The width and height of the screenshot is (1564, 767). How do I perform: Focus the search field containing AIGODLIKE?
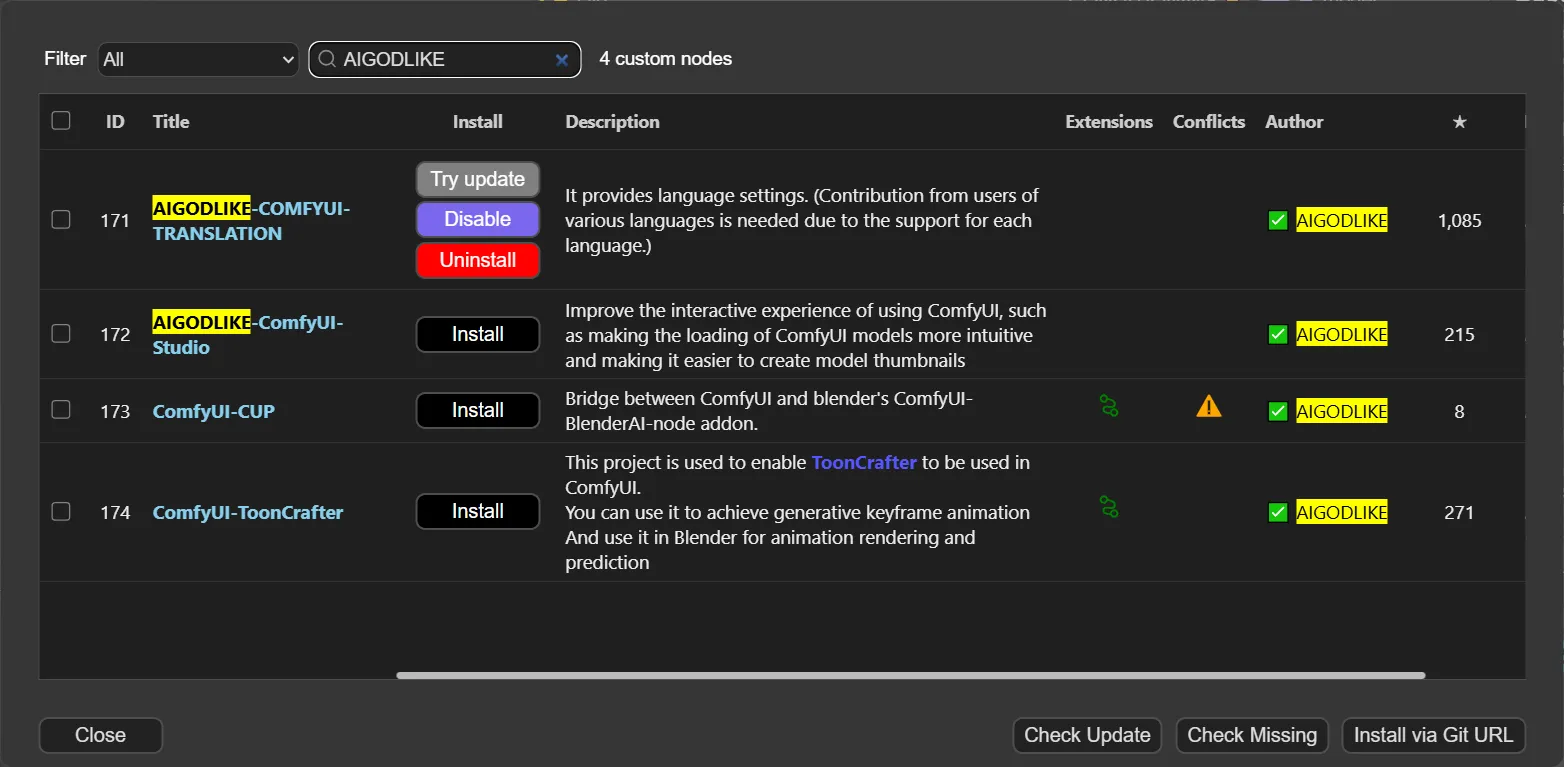(x=445, y=60)
